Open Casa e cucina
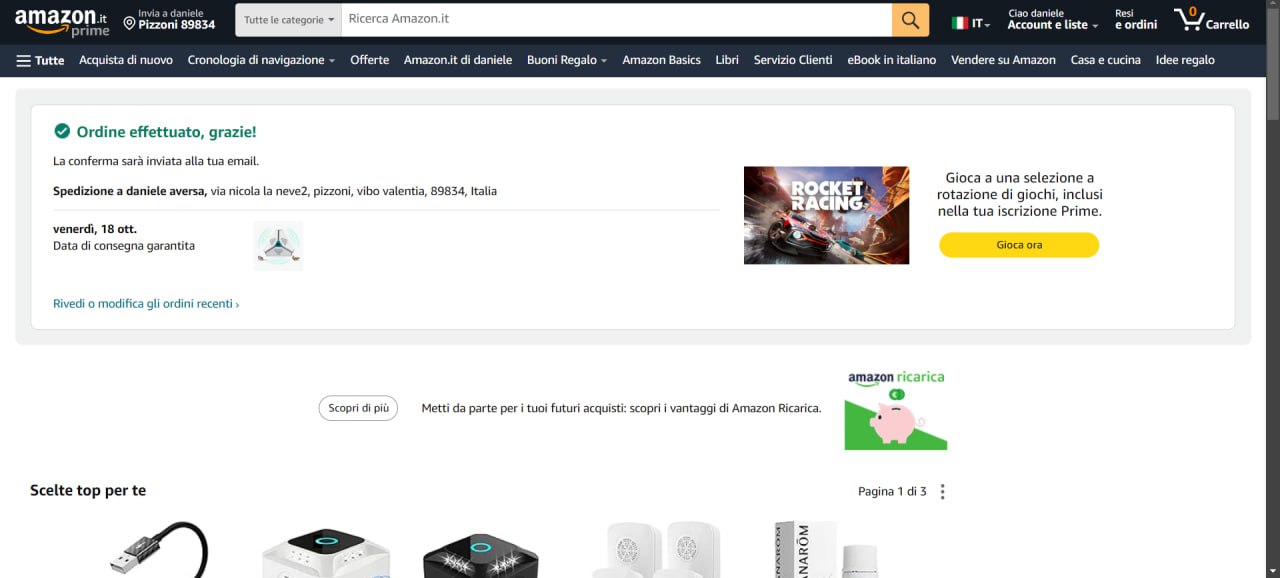This screenshot has width=1280, height=578. coord(1105,60)
